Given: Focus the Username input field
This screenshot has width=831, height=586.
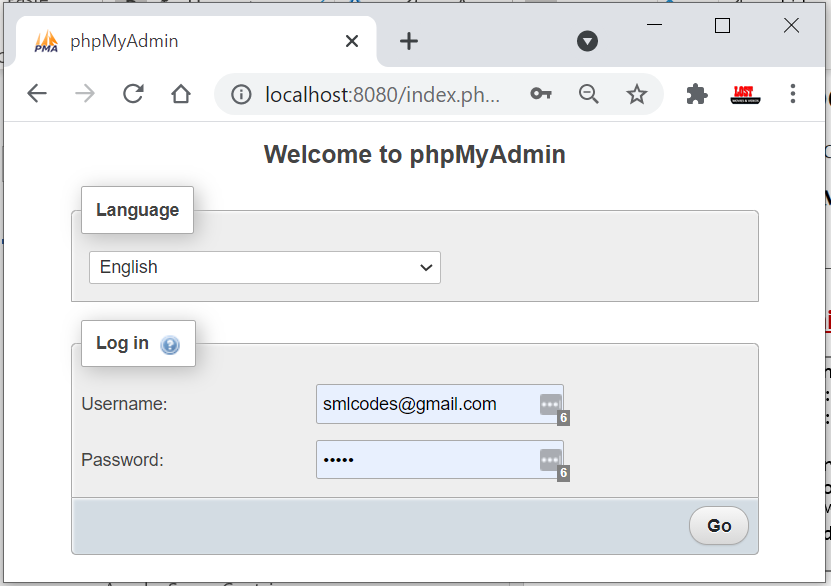Looking at the screenshot, I should [425, 404].
